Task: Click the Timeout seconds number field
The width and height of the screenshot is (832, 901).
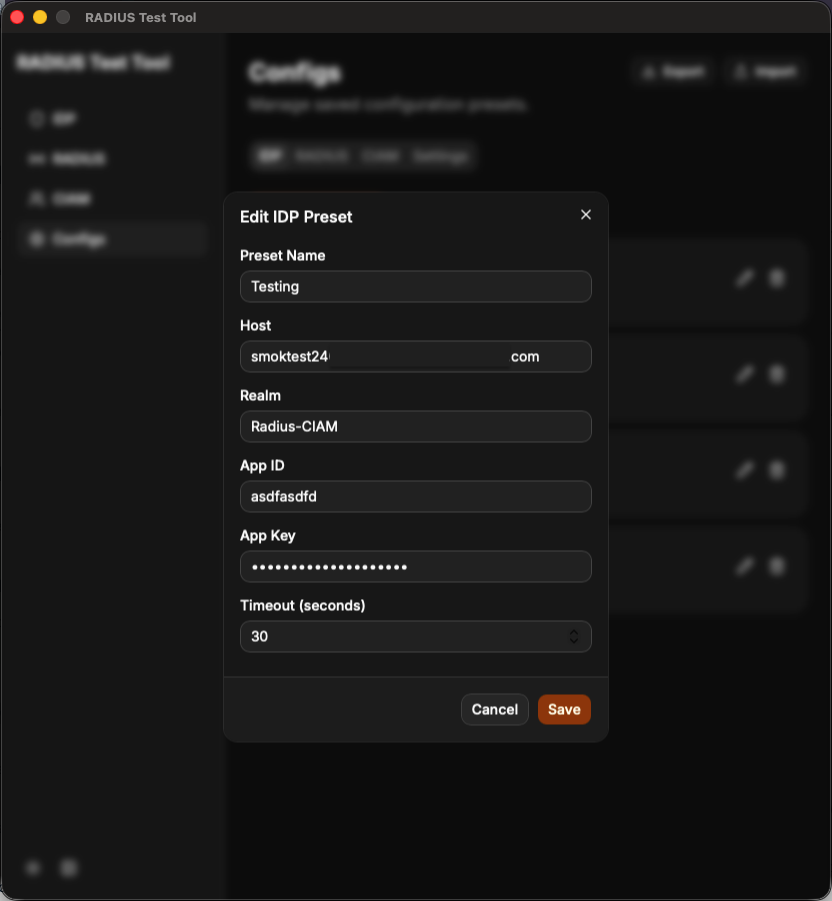Action: pos(415,636)
